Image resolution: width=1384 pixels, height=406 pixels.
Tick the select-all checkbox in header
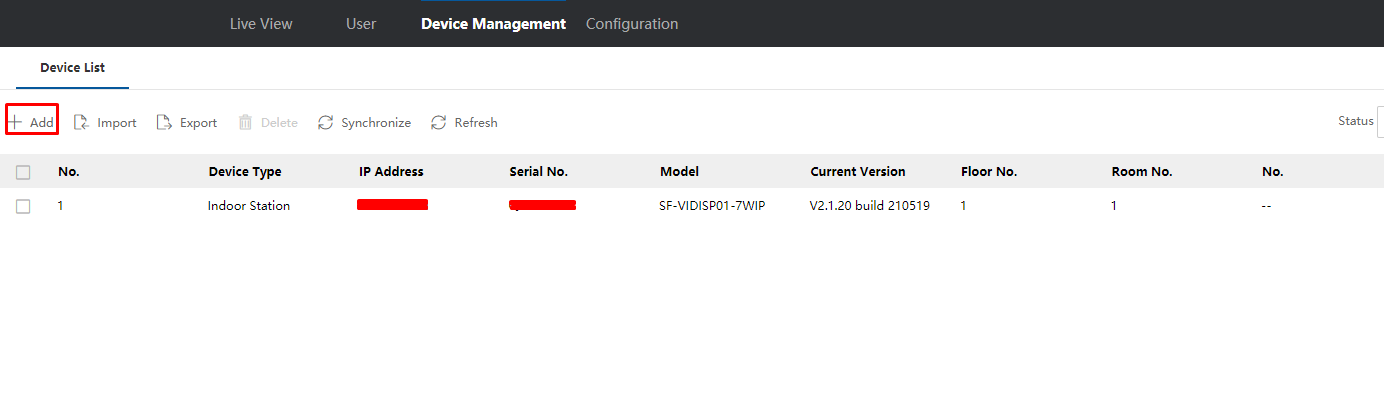(x=23, y=172)
